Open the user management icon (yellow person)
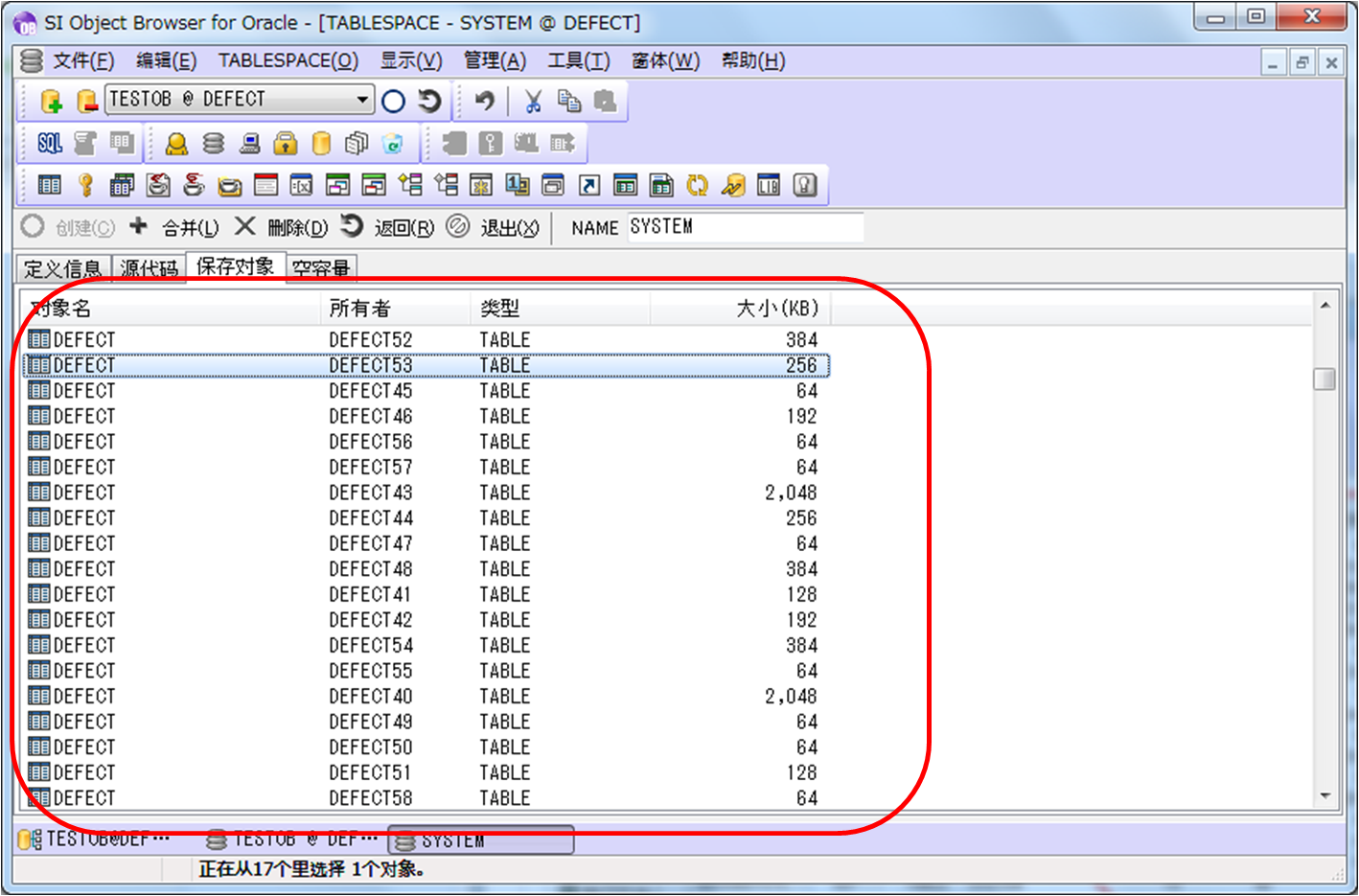Viewport: 1359px width, 896px height. tap(176, 144)
